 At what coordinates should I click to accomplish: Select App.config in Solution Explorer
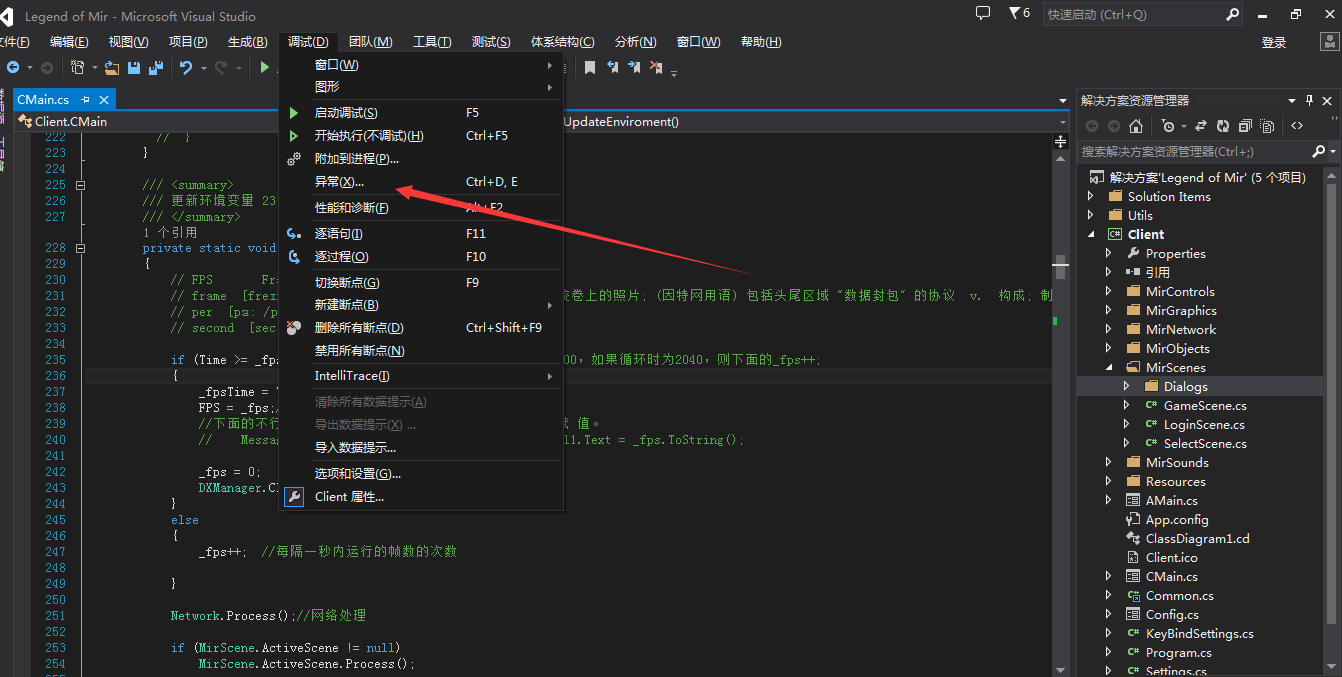(x=1177, y=520)
